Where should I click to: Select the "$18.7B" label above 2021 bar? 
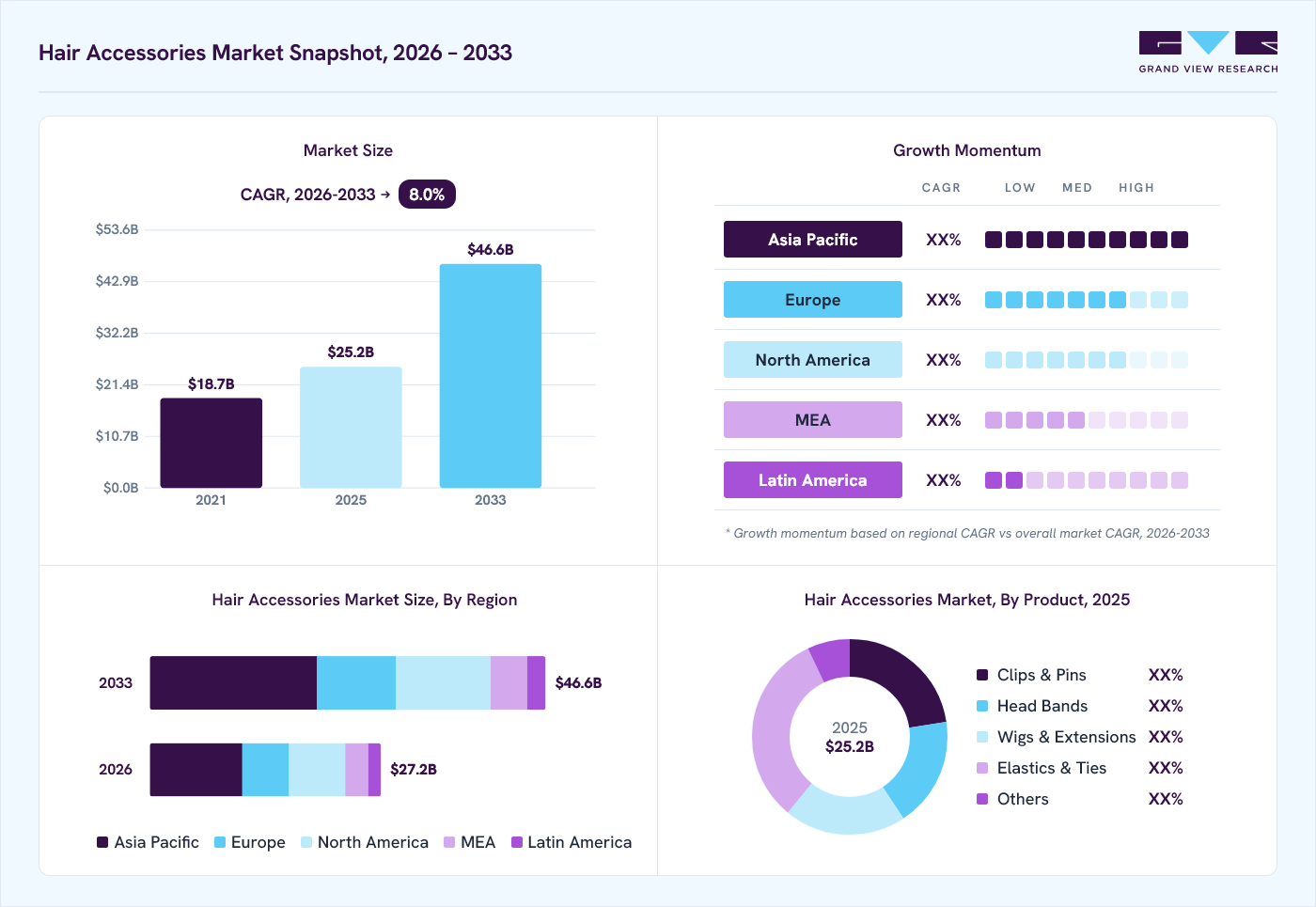[x=211, y=383]
